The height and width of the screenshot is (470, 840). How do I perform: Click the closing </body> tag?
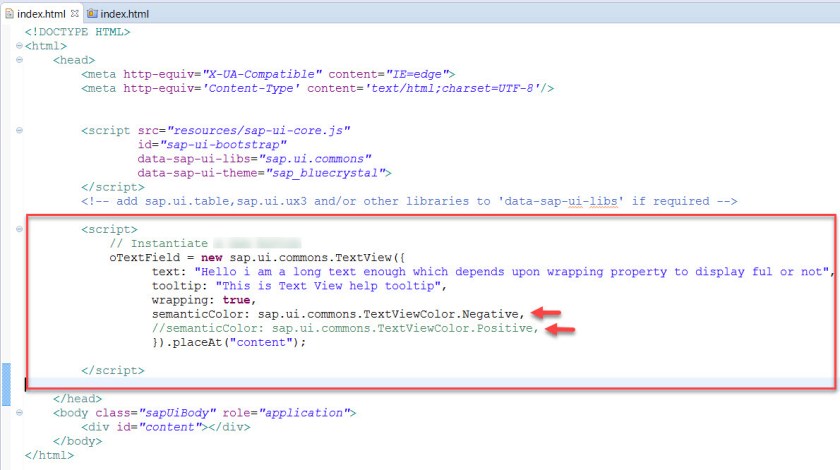coord(77,441)
